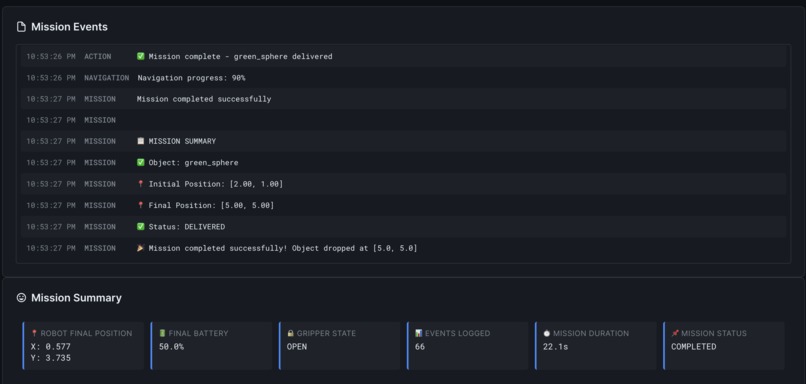
Task: Click the Mission Duration '22.1s' value
Action: [x=555, y=347]
